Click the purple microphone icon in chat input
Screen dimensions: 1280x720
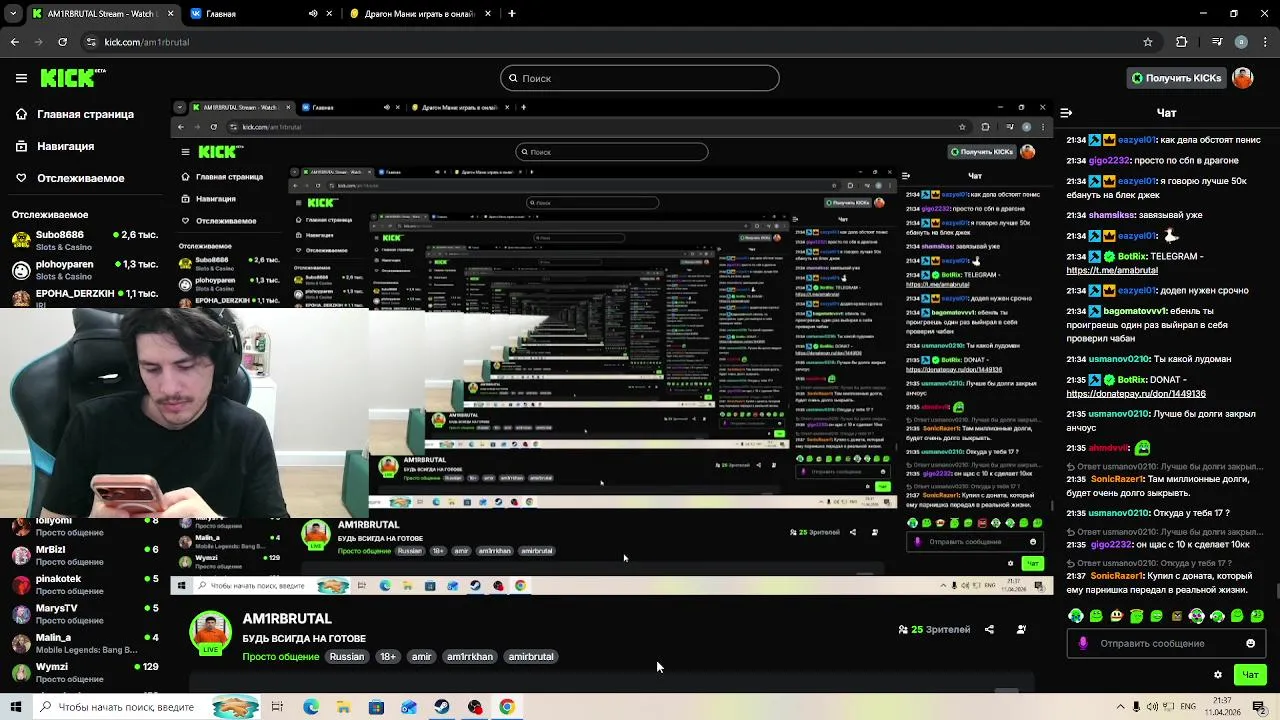pos(1083,643)
